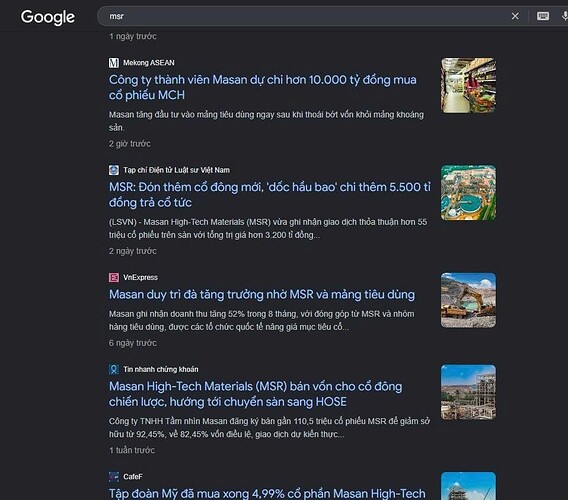Open the excavator thumbnail of the VnExpress article
The image size is (568, 500).
468,300
